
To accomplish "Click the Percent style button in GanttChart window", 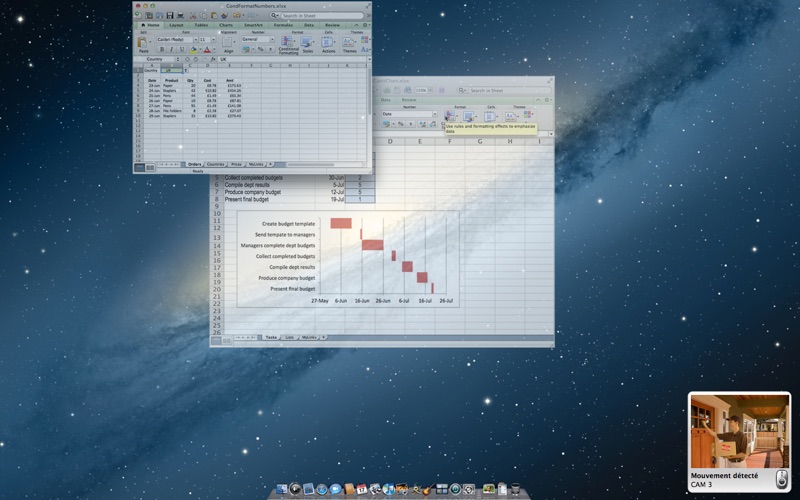I will pos(401,124).
